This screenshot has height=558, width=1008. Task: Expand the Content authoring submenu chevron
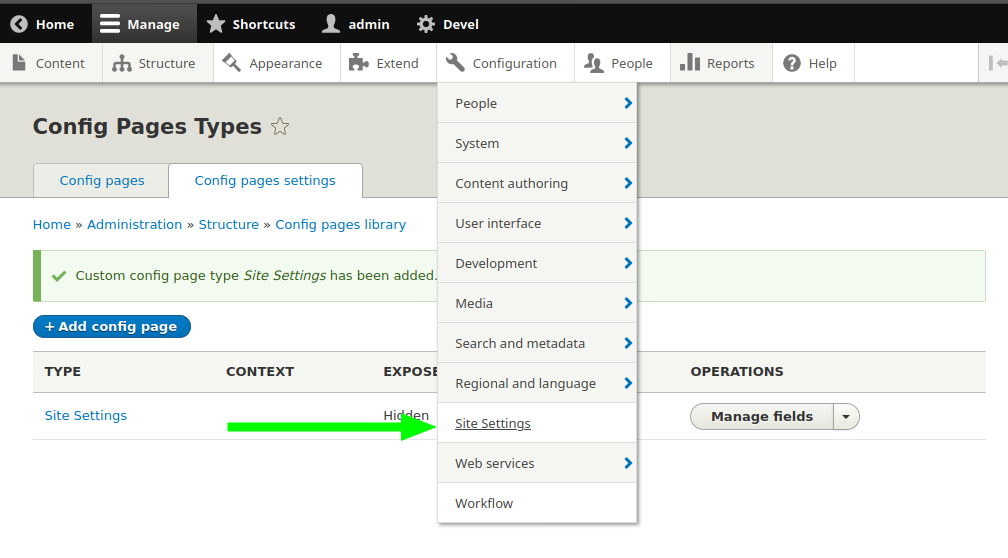628,183
